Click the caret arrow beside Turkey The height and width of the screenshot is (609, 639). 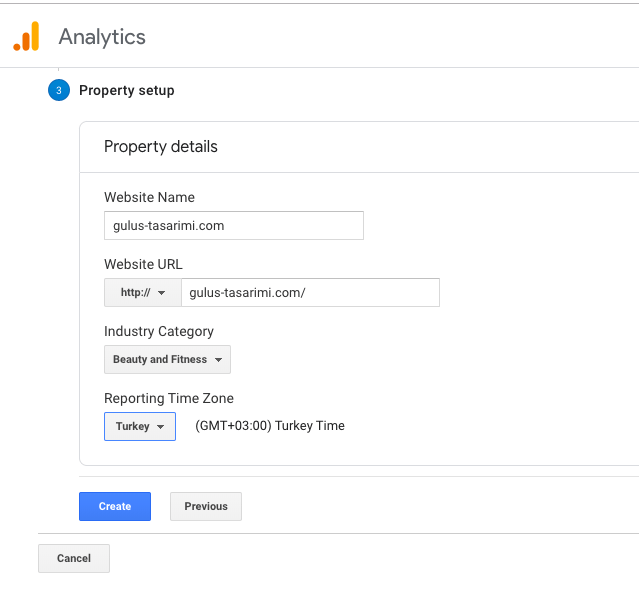[161, 427]
